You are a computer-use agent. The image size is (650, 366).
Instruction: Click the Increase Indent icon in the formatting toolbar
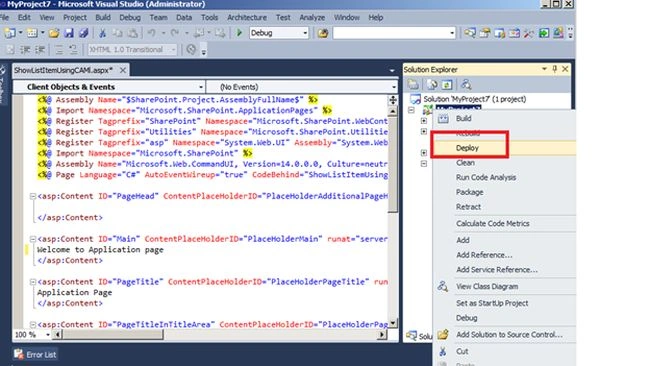coord(40,50)
